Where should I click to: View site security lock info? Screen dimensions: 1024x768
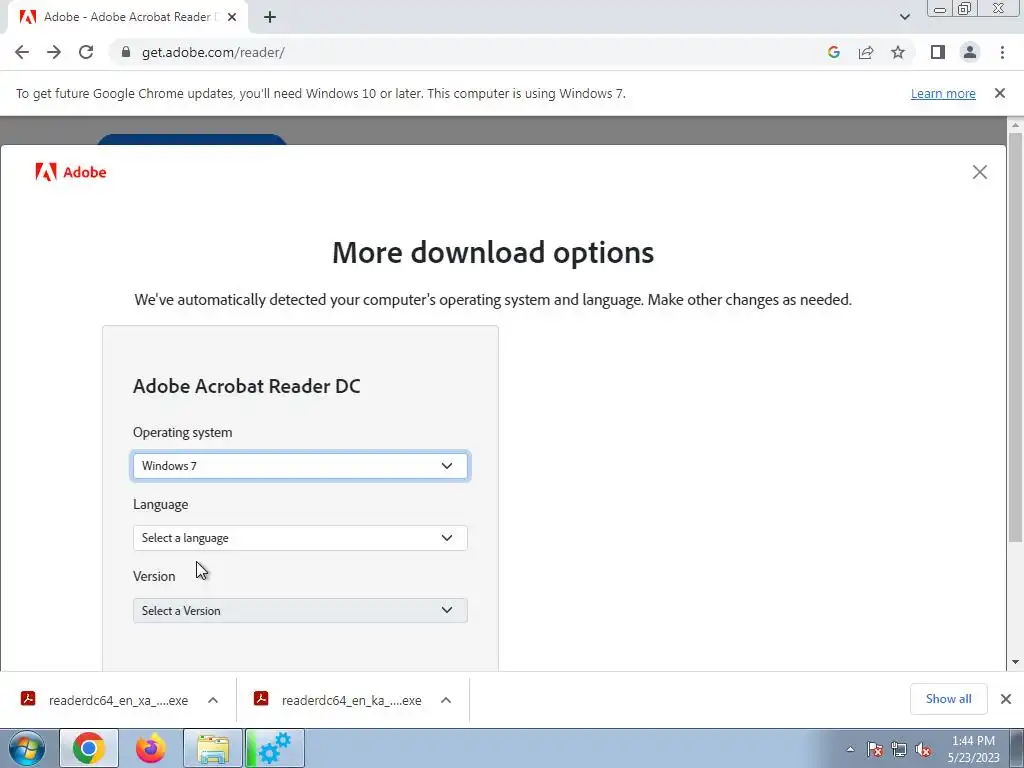tap(126, 52)
